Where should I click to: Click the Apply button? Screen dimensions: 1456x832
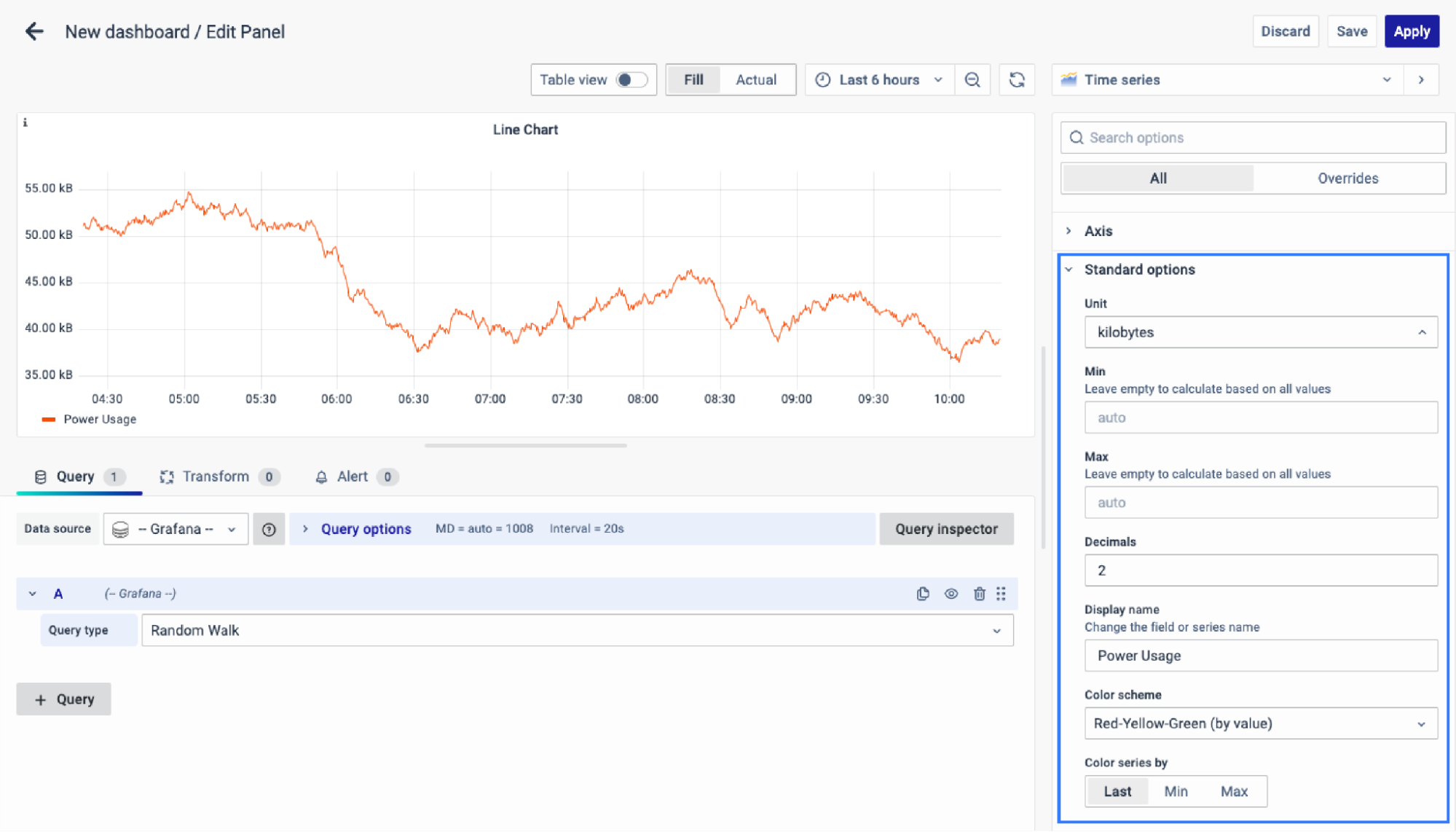coord(1411,31)
